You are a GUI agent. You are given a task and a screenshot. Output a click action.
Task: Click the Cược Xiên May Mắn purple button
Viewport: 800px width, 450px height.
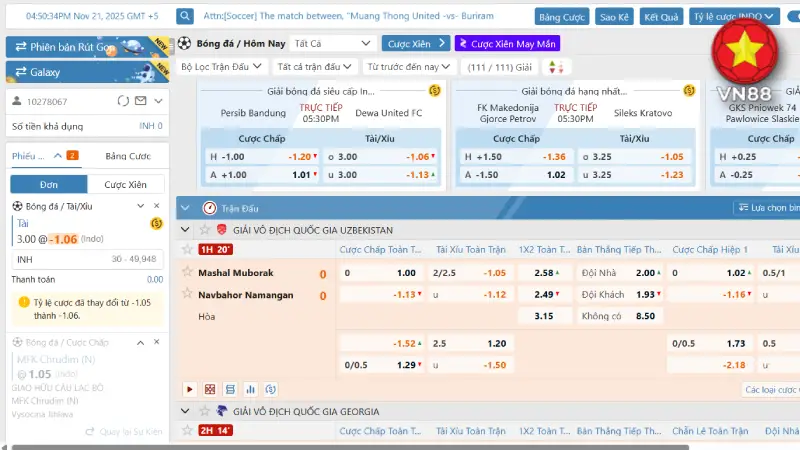[x=507, y=44]
